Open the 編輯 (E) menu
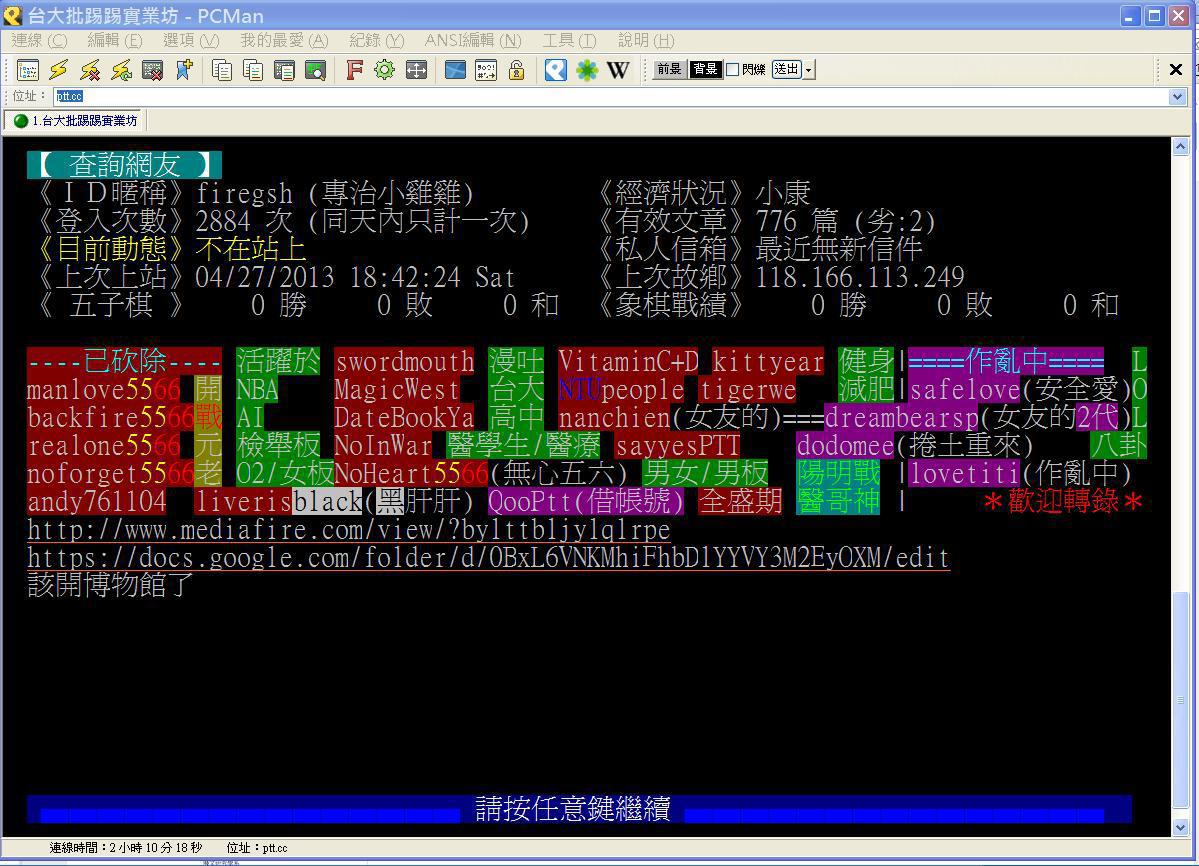 [x=115, y=41]
